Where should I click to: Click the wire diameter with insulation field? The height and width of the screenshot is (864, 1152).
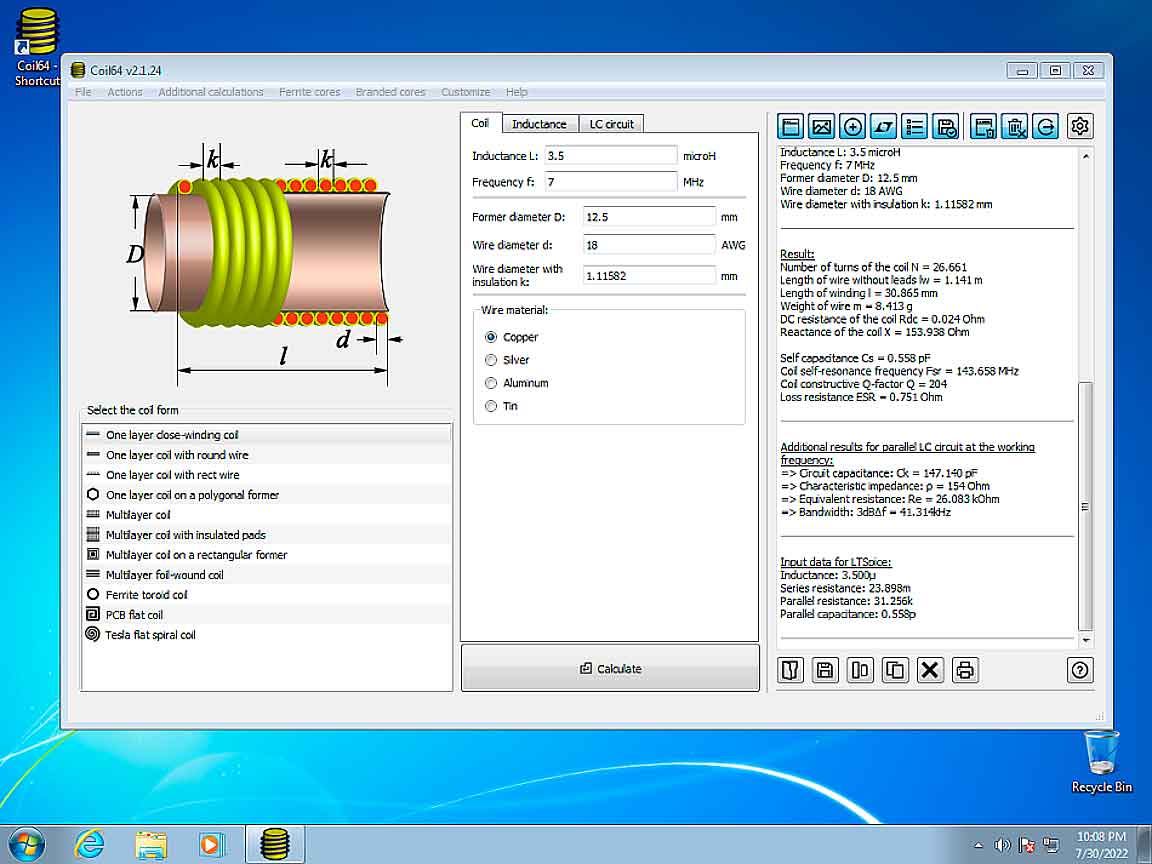[649, 276]
